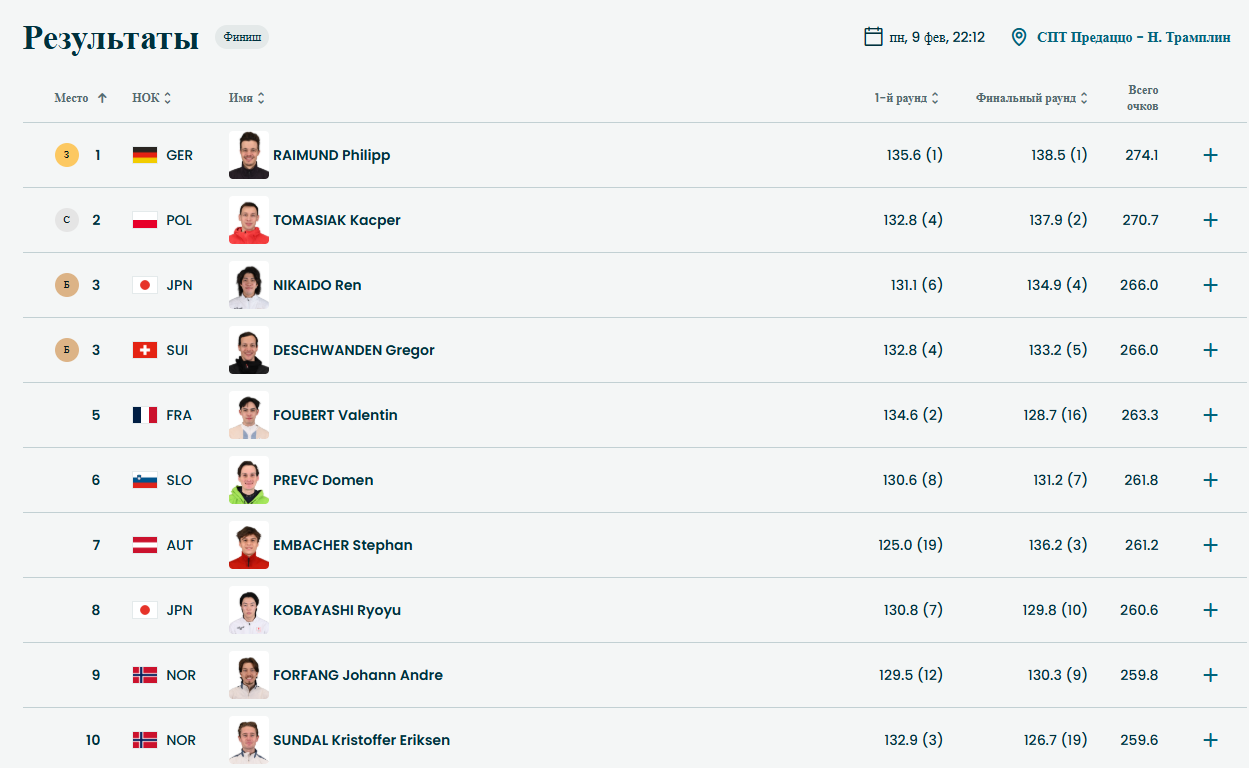
Task: Sort by 1-й раунд scores
Action: (906, 98)
